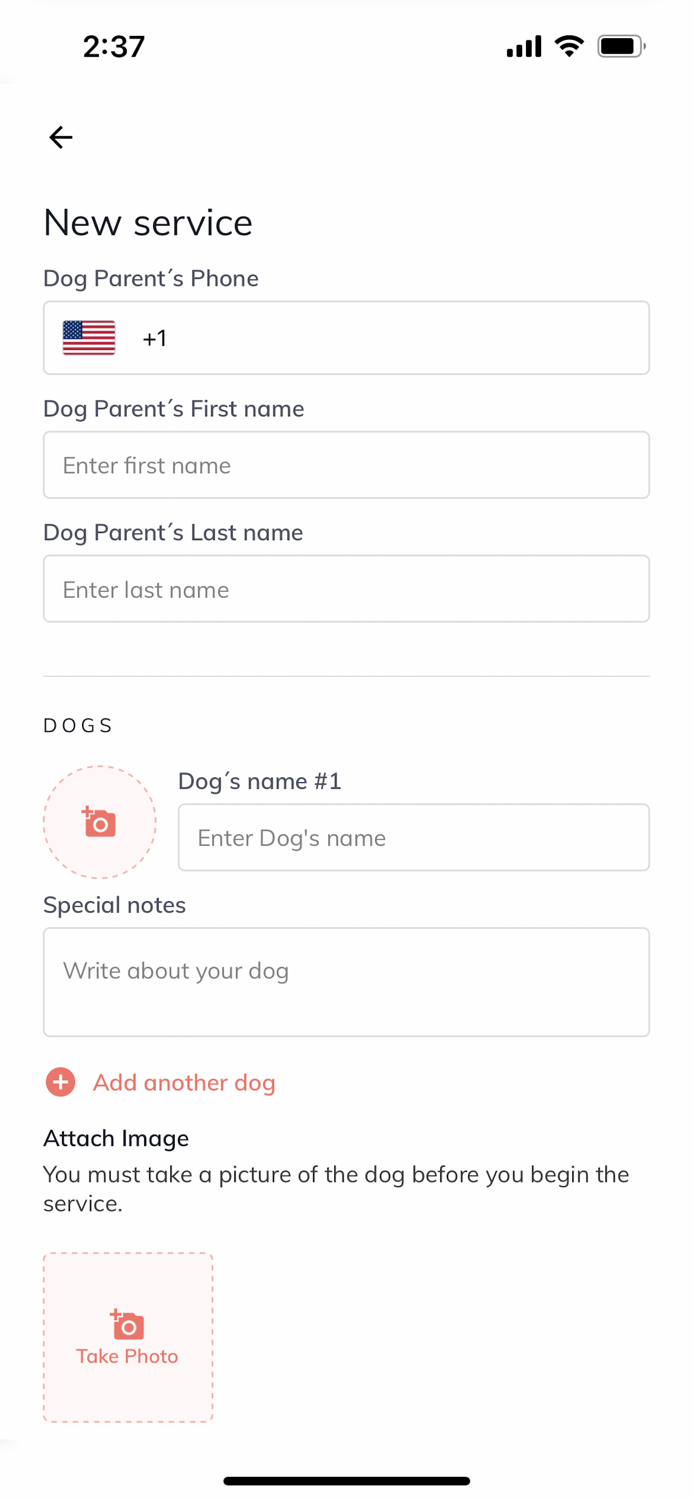Click the Write about your dog notes area
Viewport: 693px width, 1500px height.
[346, 980]
